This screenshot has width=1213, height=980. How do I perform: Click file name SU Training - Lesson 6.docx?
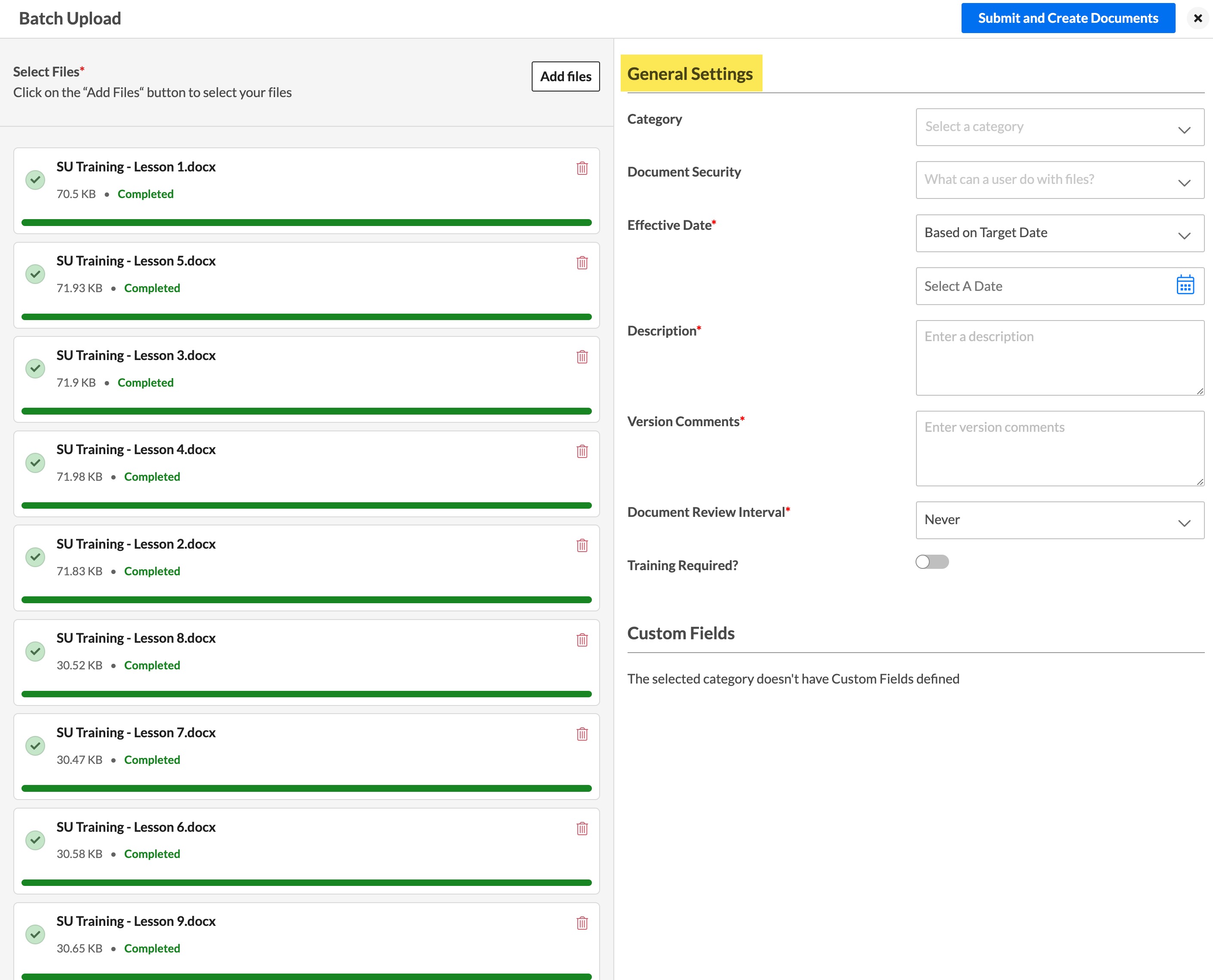[x=136, y=827]
